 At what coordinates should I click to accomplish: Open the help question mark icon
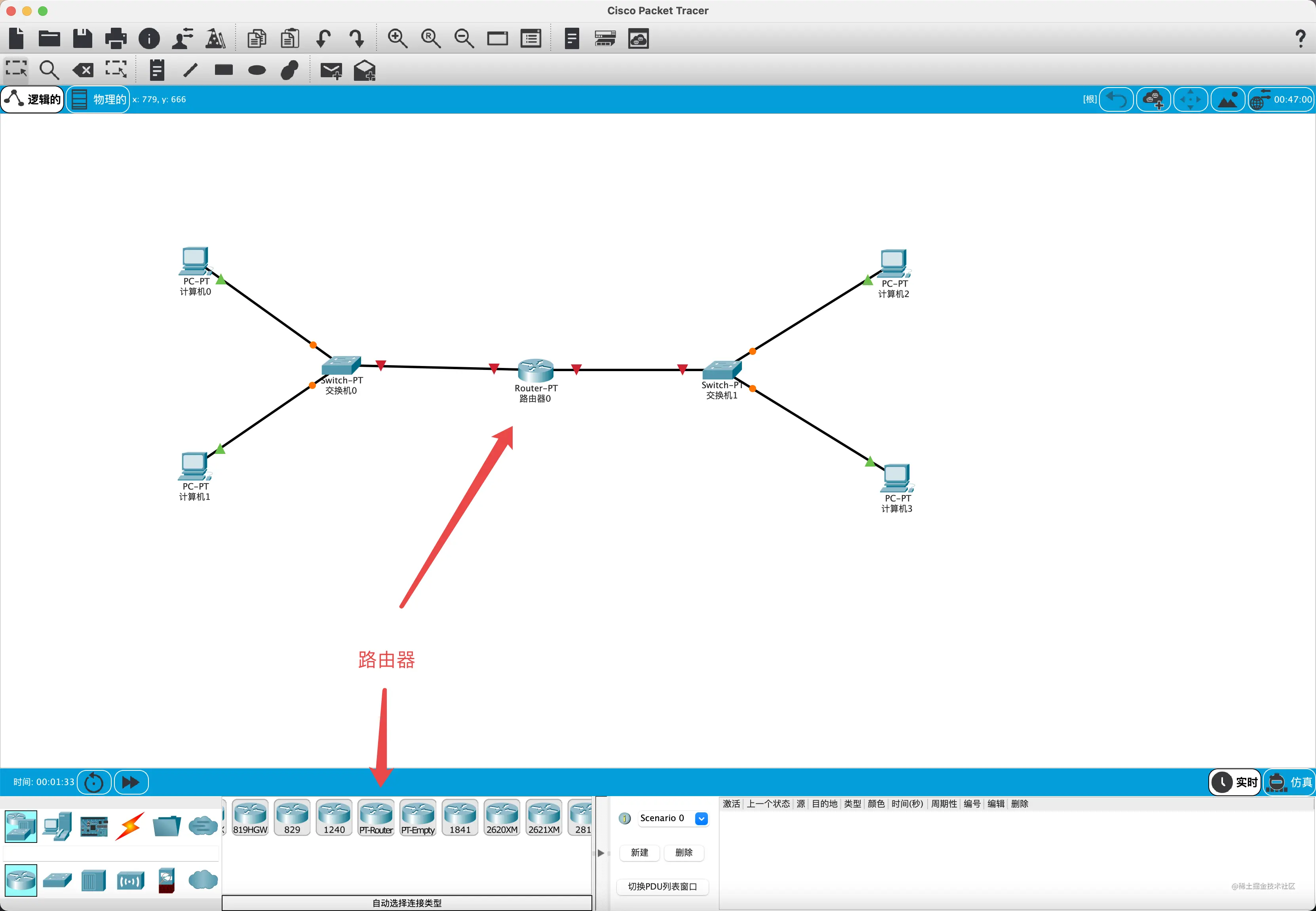tap(1301, 38)
